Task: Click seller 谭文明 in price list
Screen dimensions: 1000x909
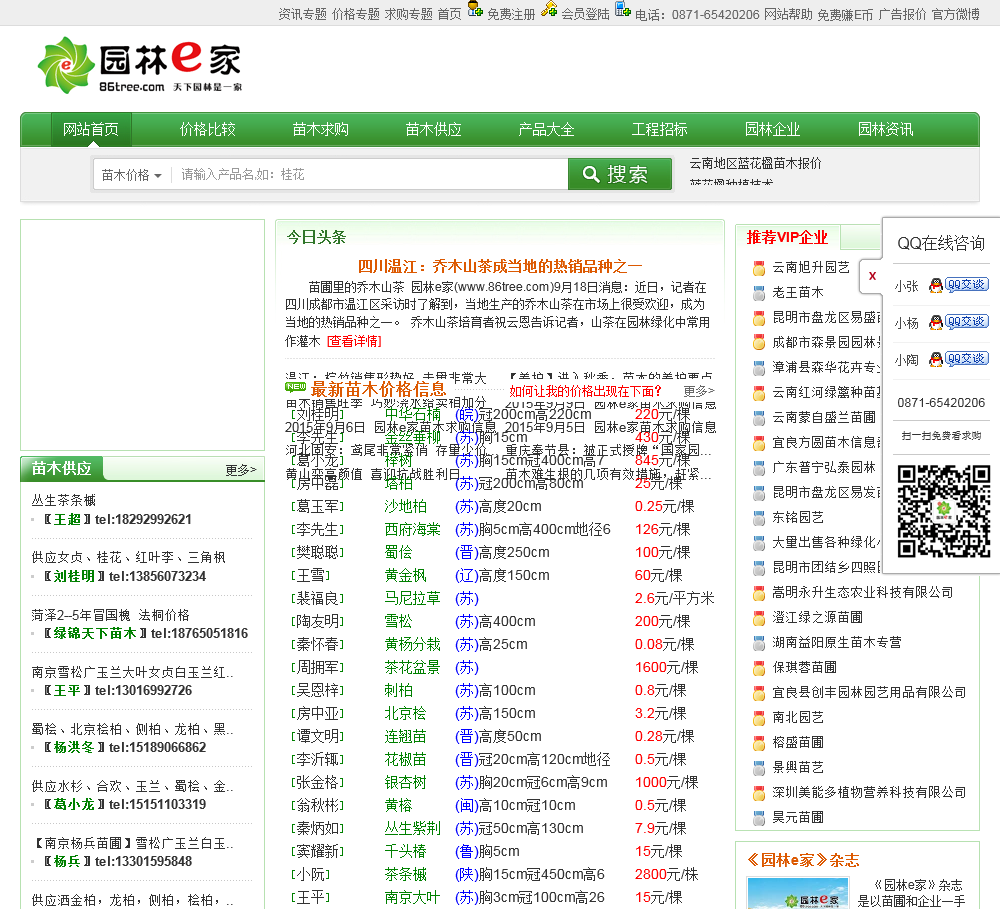Action: click(318, 736)
